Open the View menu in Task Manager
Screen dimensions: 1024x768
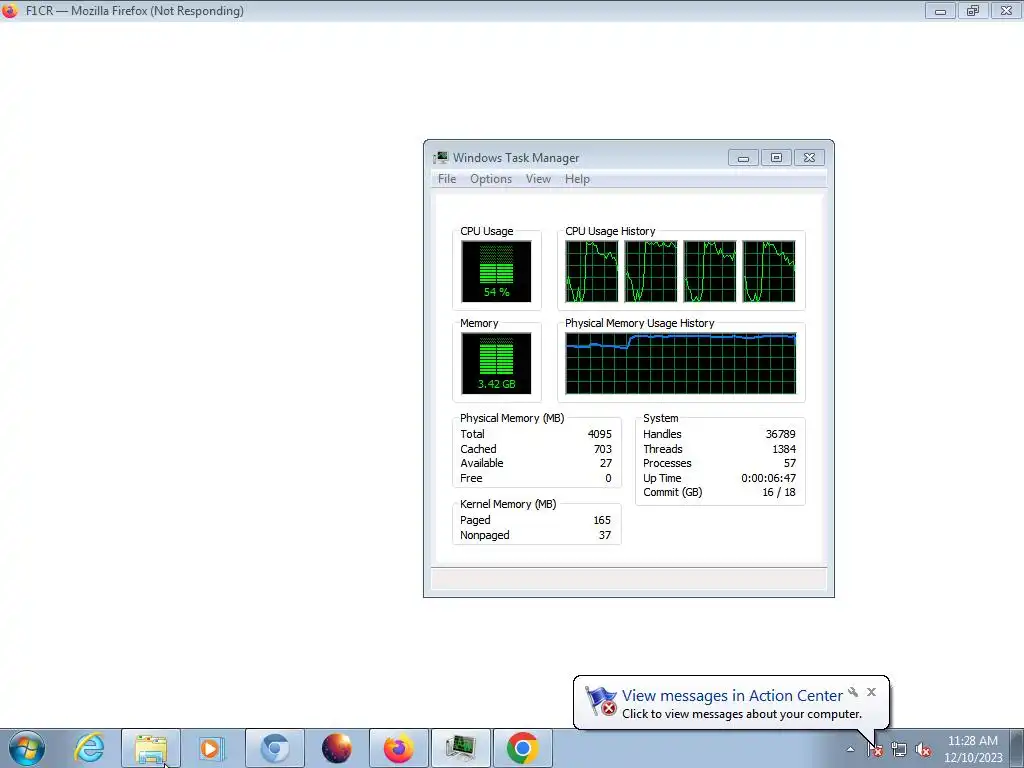[x=538, y=179]
